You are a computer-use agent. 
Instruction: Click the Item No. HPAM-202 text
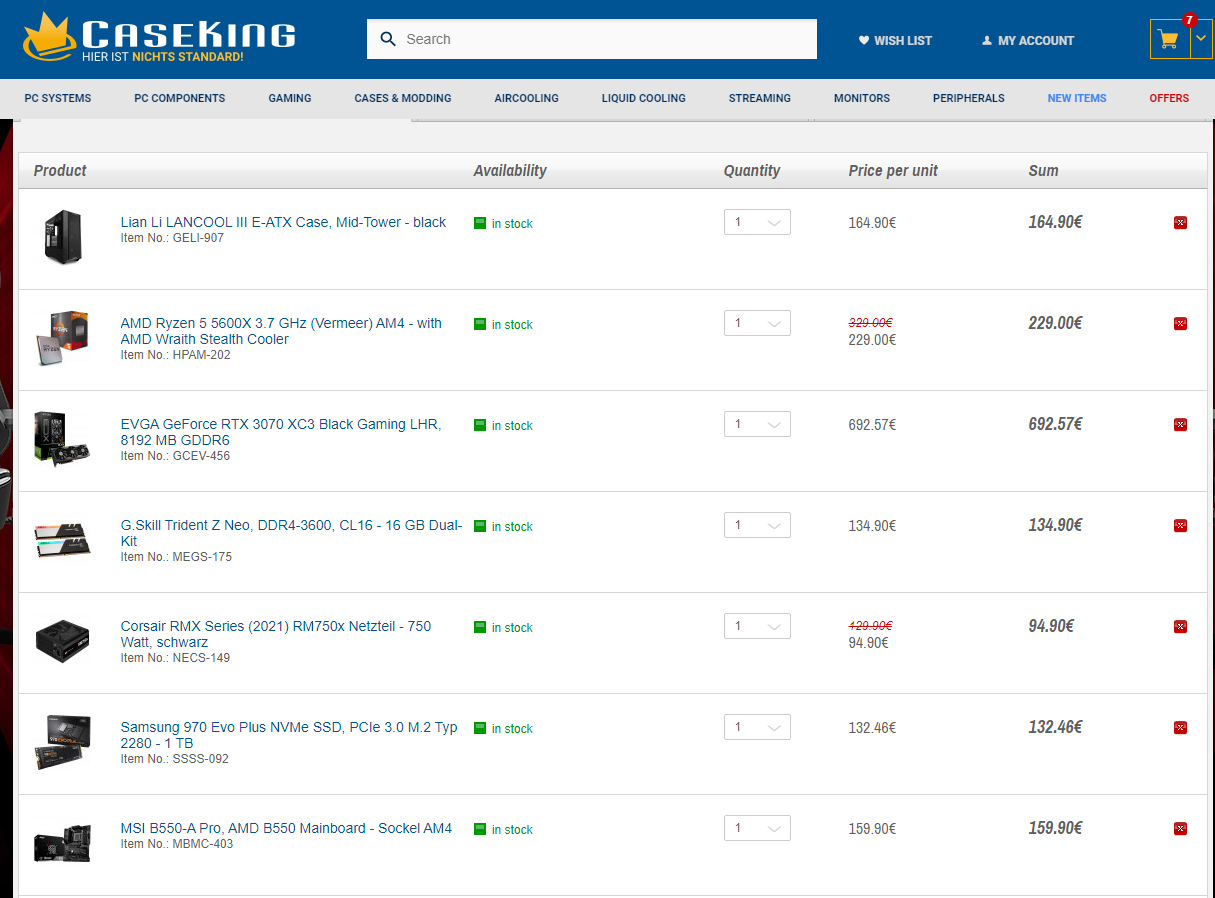[175, 355]
